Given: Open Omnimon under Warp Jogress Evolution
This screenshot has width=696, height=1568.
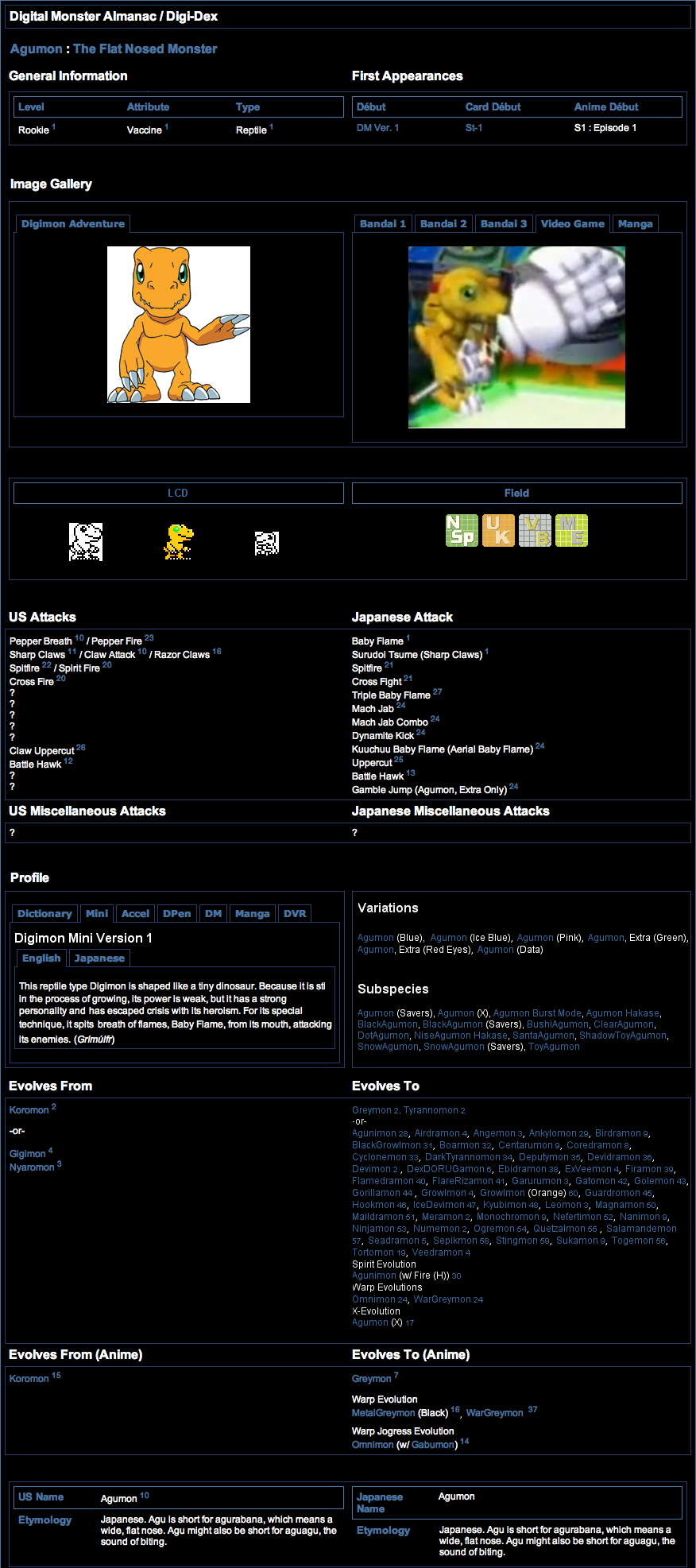Looking at the screenshot, I should pyautogui.click(x=373, y=1445).
